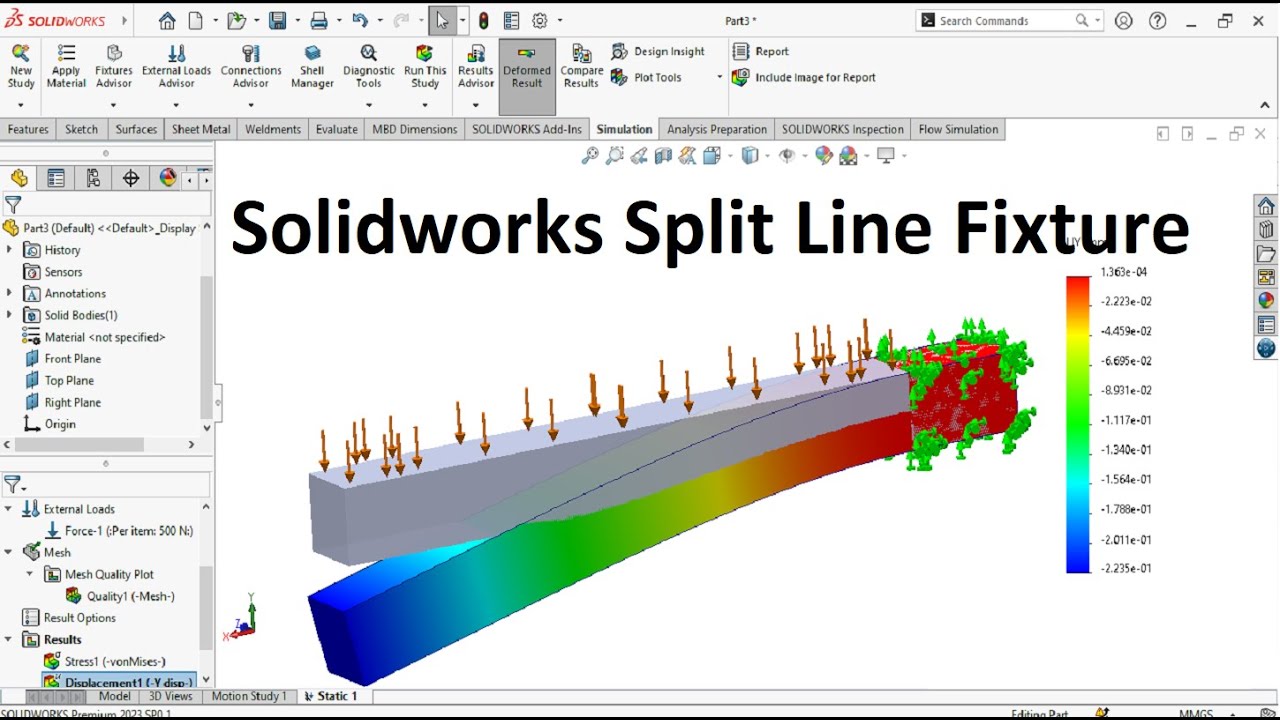Expand the Results Advisor dropdown arrow
The image size is (1280, 720).
point(476,105)
